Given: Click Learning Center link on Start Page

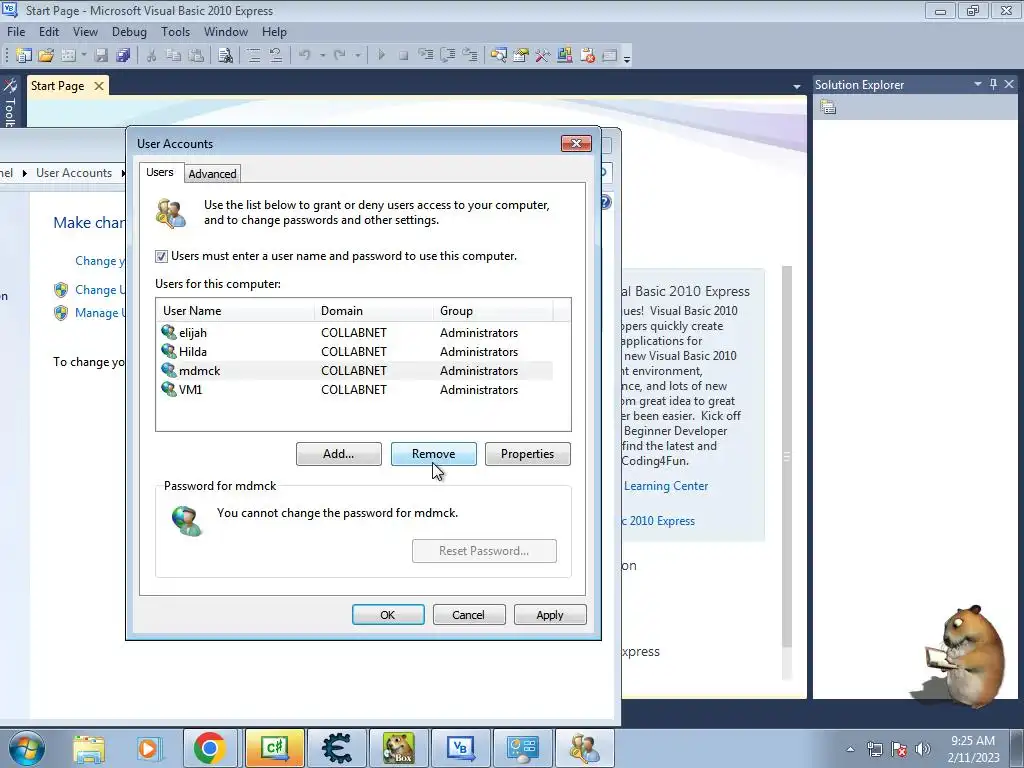Looking at the screenshot, I should point(666,486).
